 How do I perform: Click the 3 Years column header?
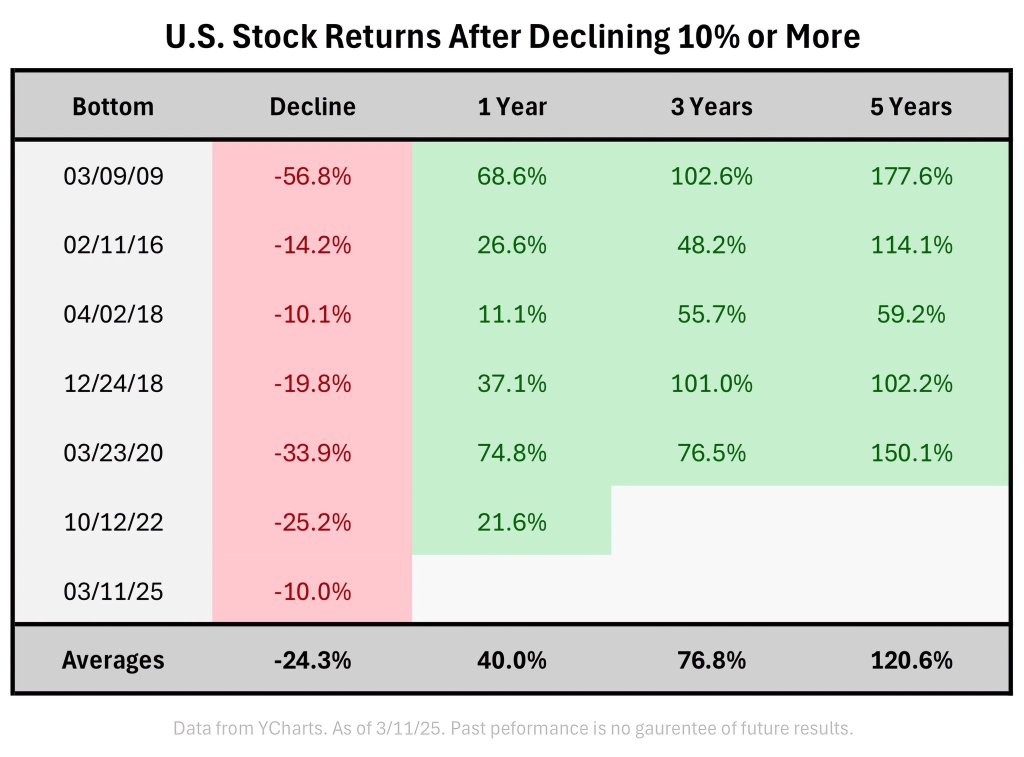coord(711,106)
